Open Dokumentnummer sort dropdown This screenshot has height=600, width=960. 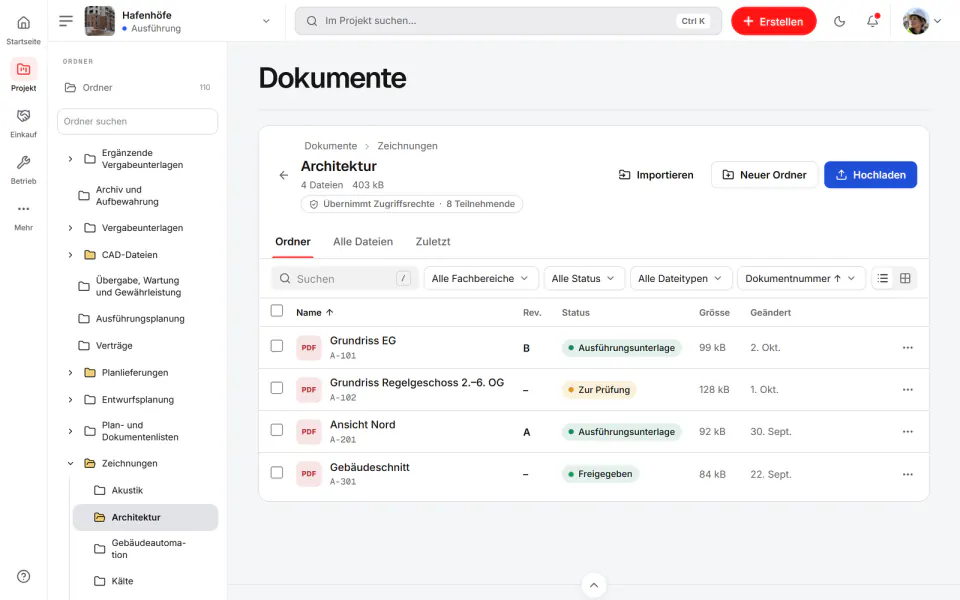(801, 279)
